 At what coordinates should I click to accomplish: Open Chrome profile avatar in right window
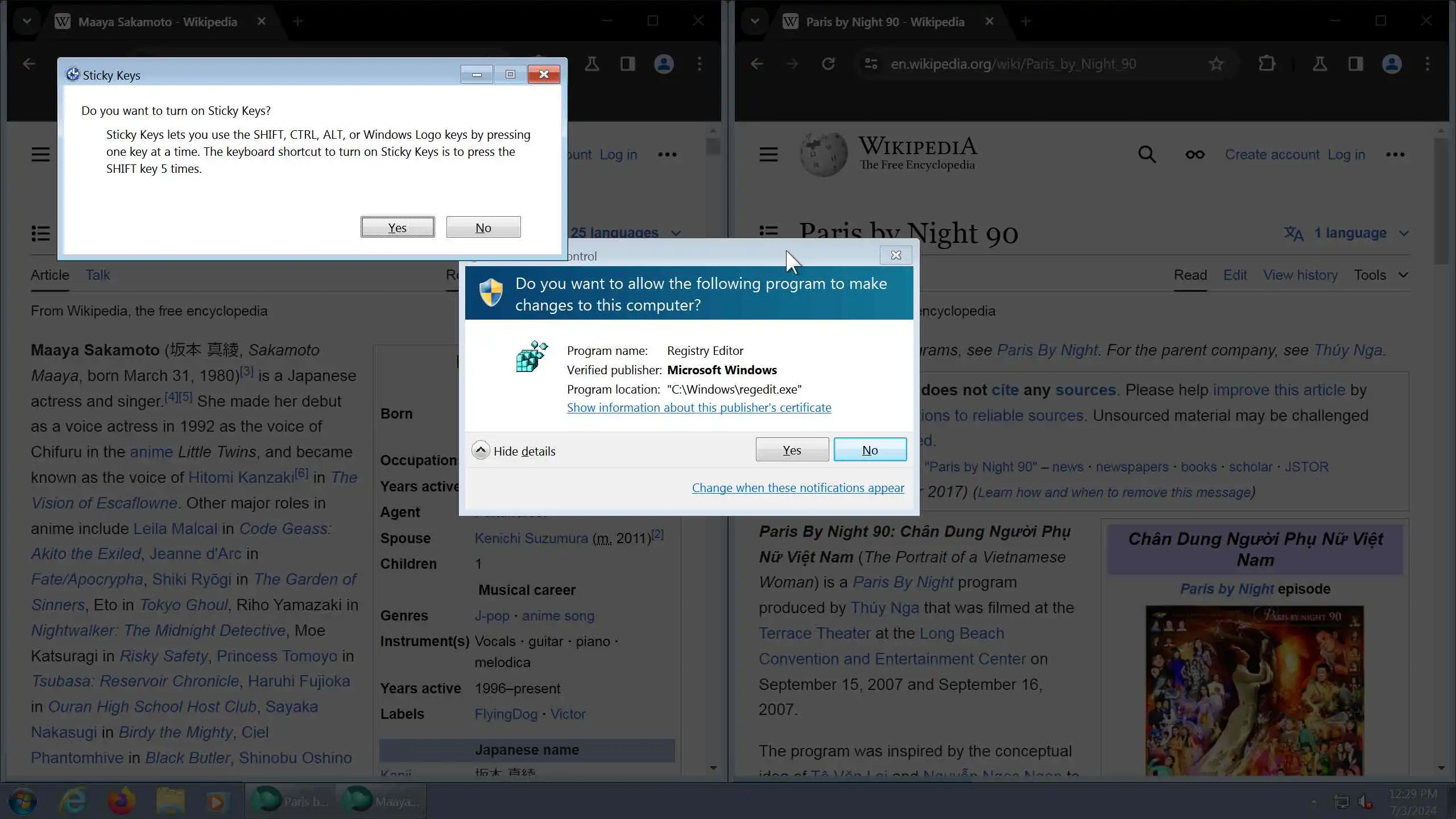click(x=1391, y=64)
